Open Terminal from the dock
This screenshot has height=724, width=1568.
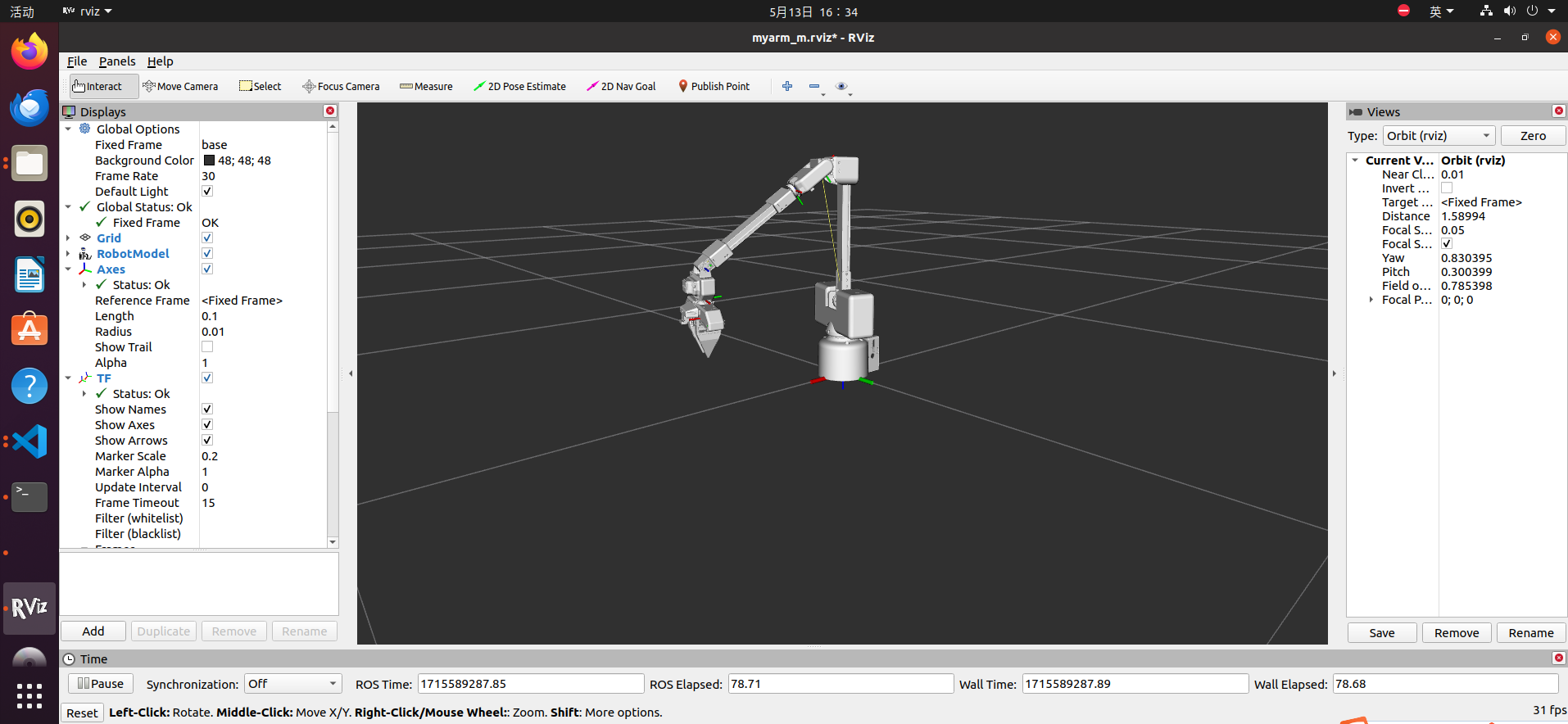click(29, 497)
